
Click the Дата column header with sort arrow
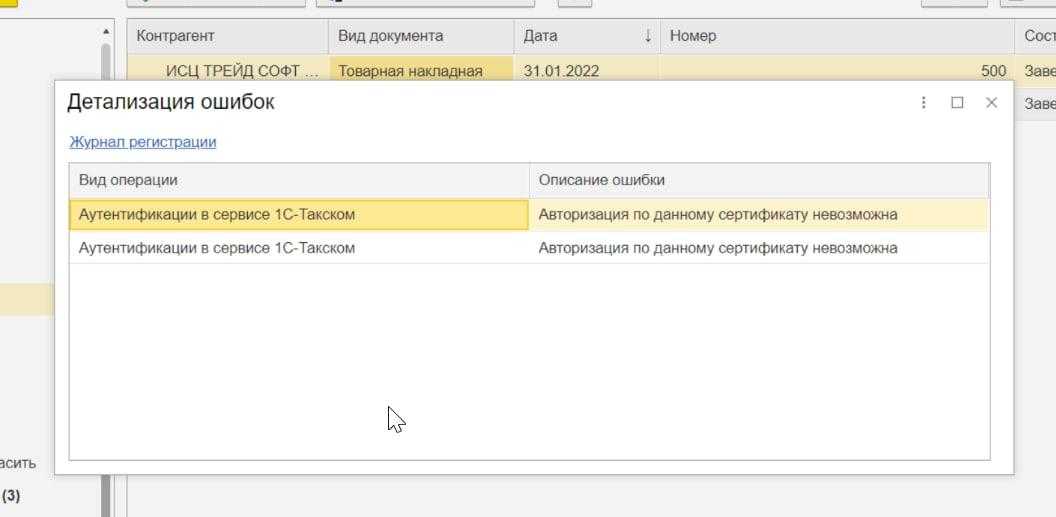pos(587,36)
